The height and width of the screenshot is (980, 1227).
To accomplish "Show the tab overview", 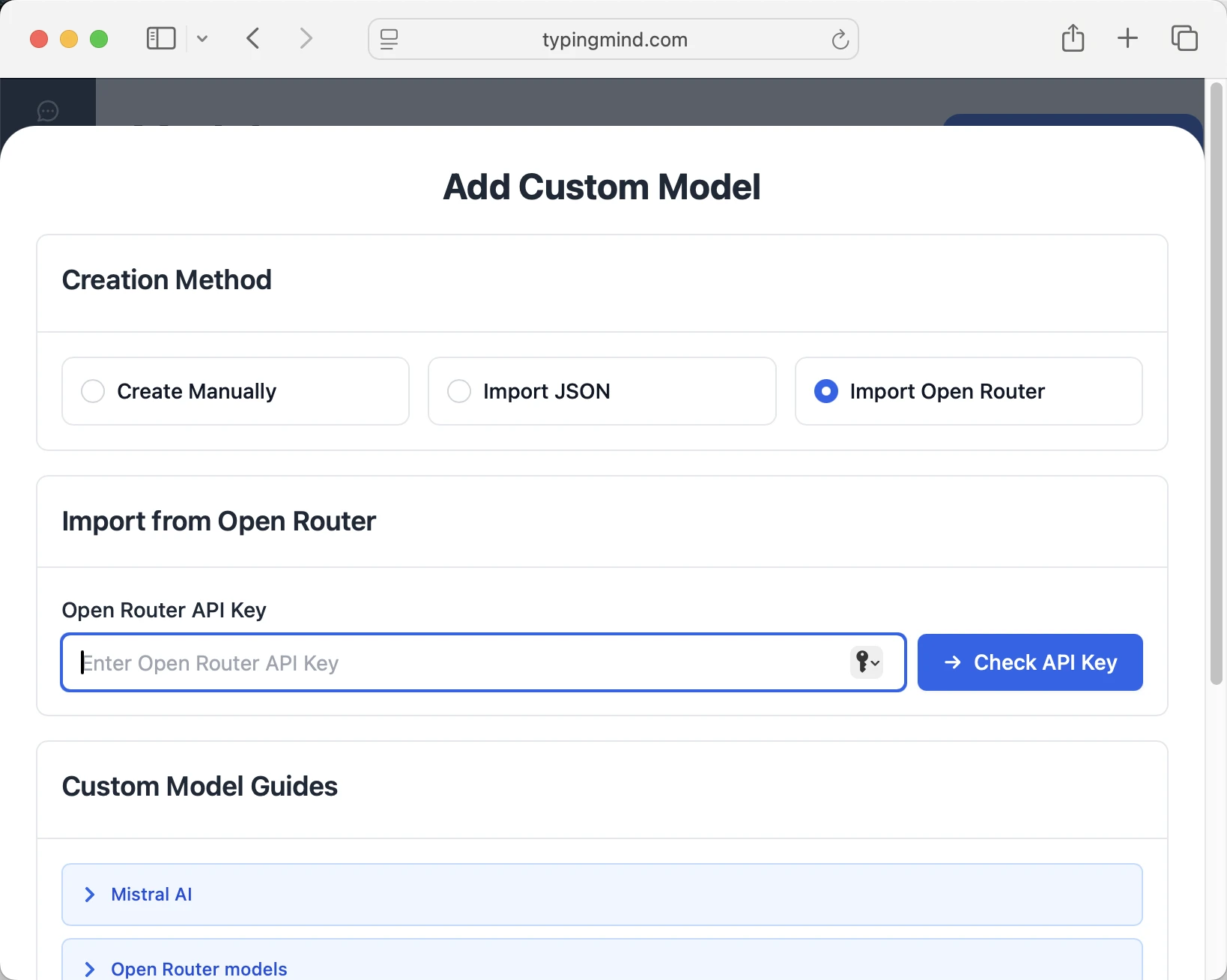I will (1184, 38).
